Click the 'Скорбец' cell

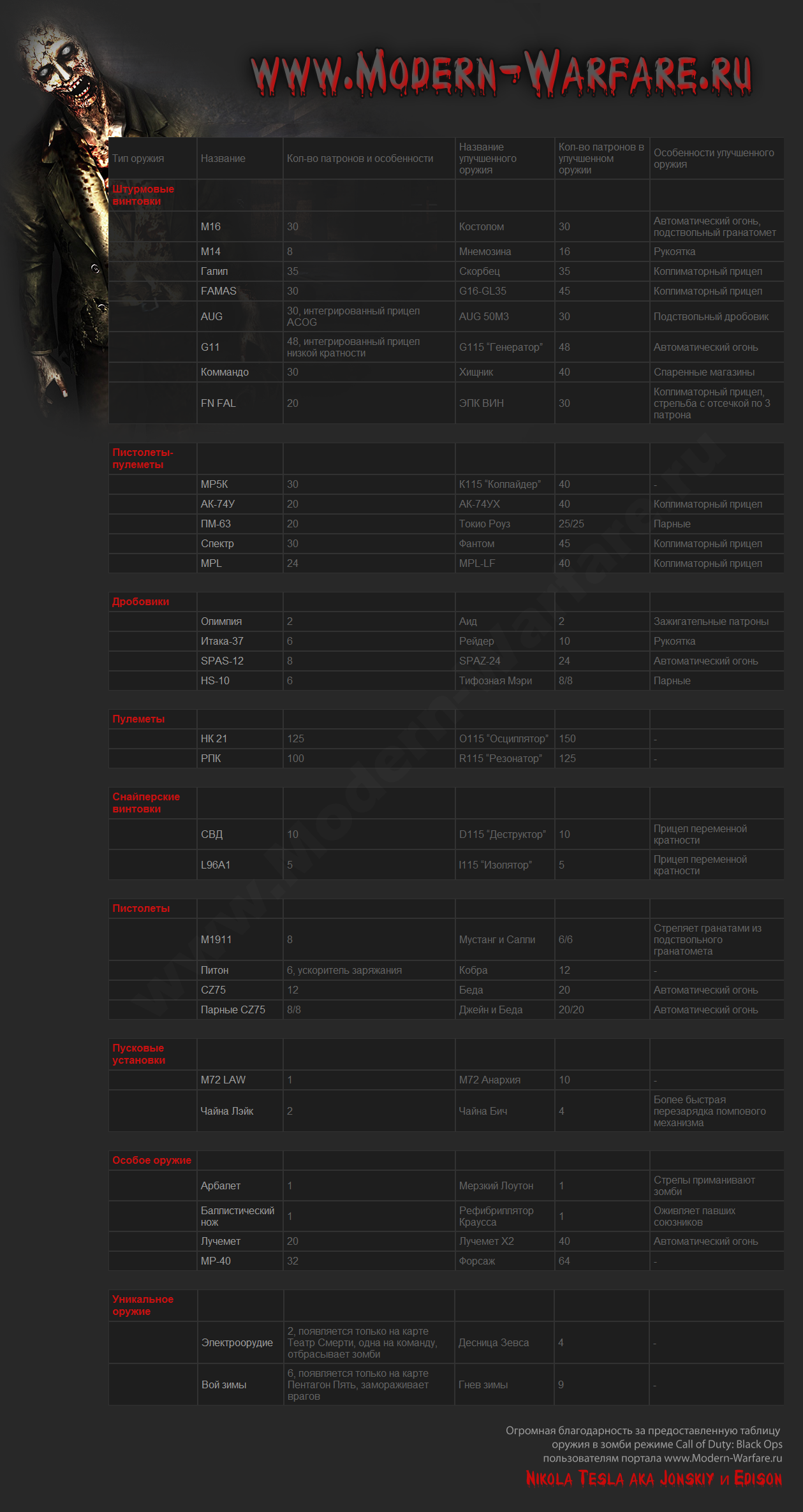pyautogui.click(x=505, y=272)
